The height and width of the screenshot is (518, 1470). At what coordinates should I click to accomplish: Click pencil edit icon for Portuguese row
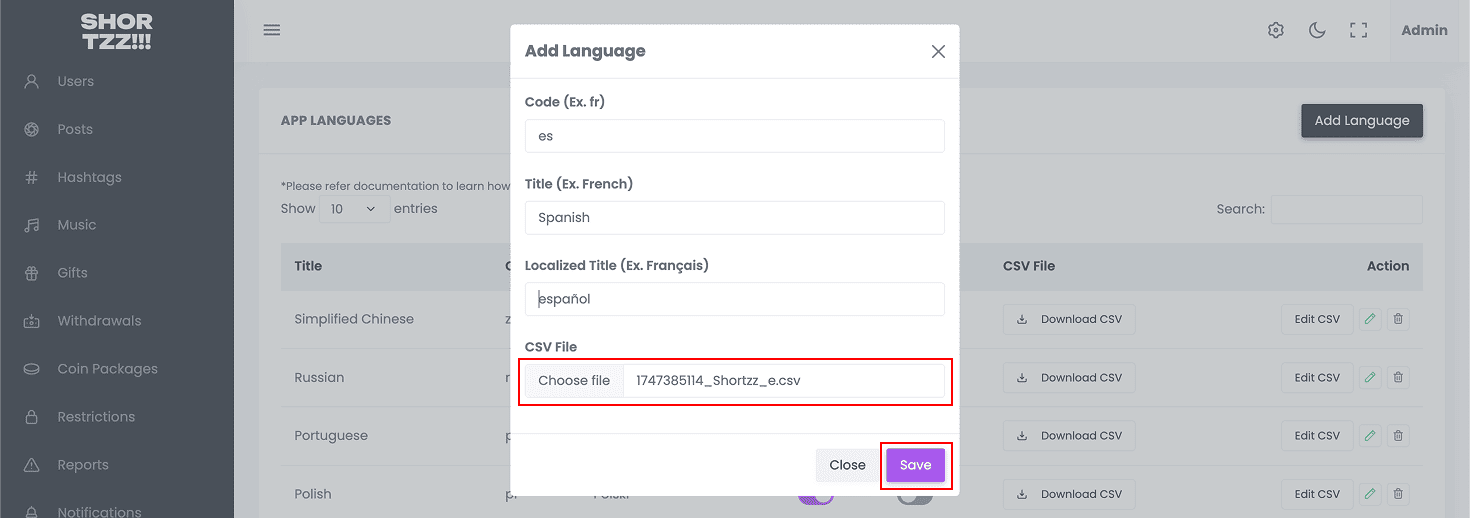(1370, 436)
